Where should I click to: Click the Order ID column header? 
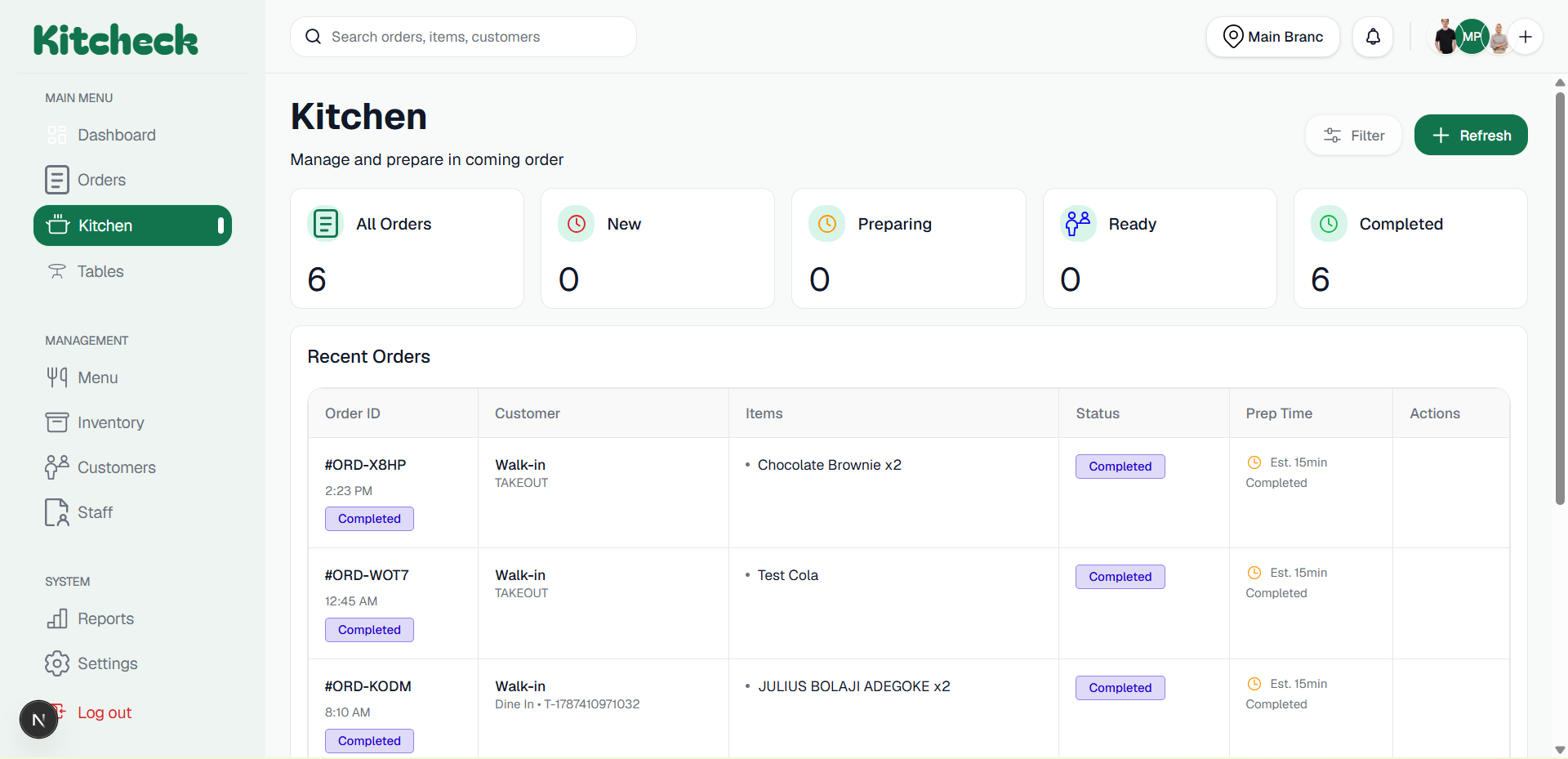click(353, 413)
